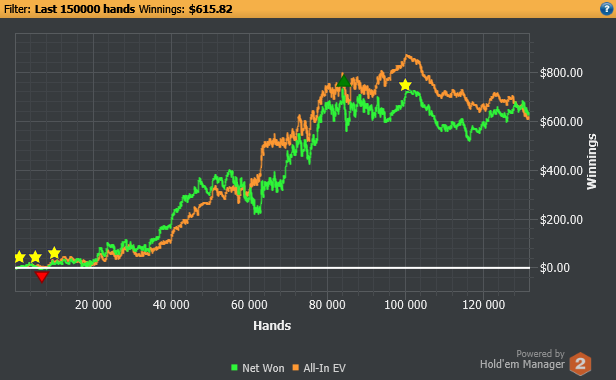The height and width of the screenshot is (380, 616).
Task: Click the $400.00 axis label
Action: (561, 171)
